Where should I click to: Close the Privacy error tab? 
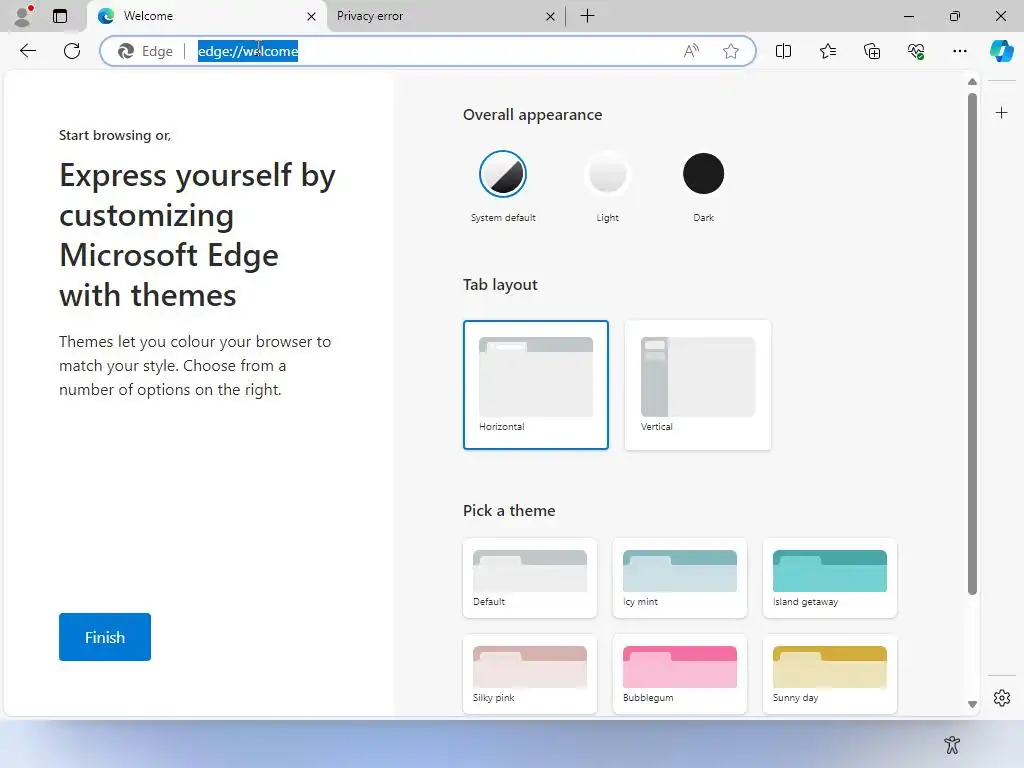pos(551,16)
